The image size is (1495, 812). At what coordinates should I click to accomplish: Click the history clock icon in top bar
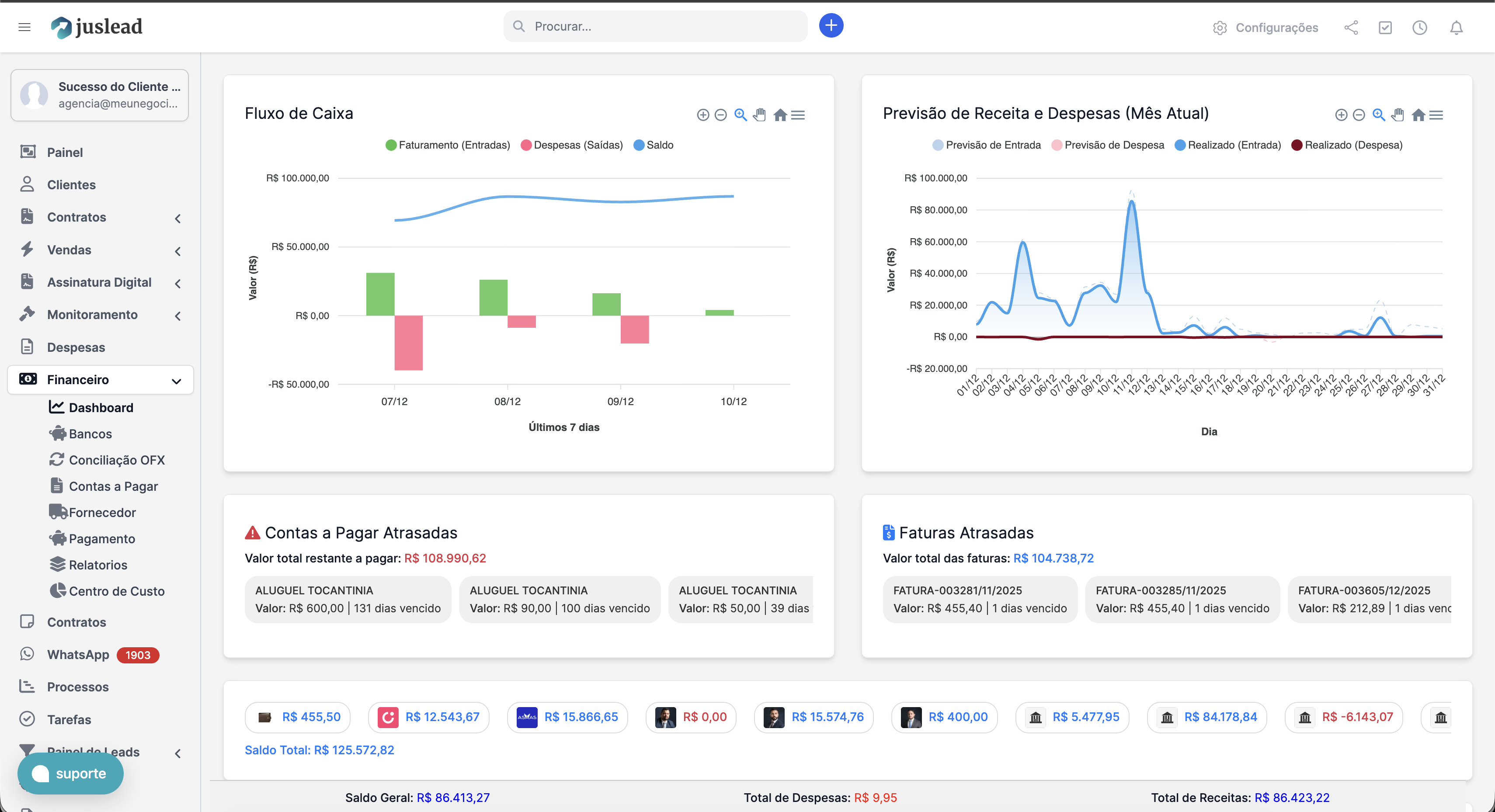click(1419, 27)
